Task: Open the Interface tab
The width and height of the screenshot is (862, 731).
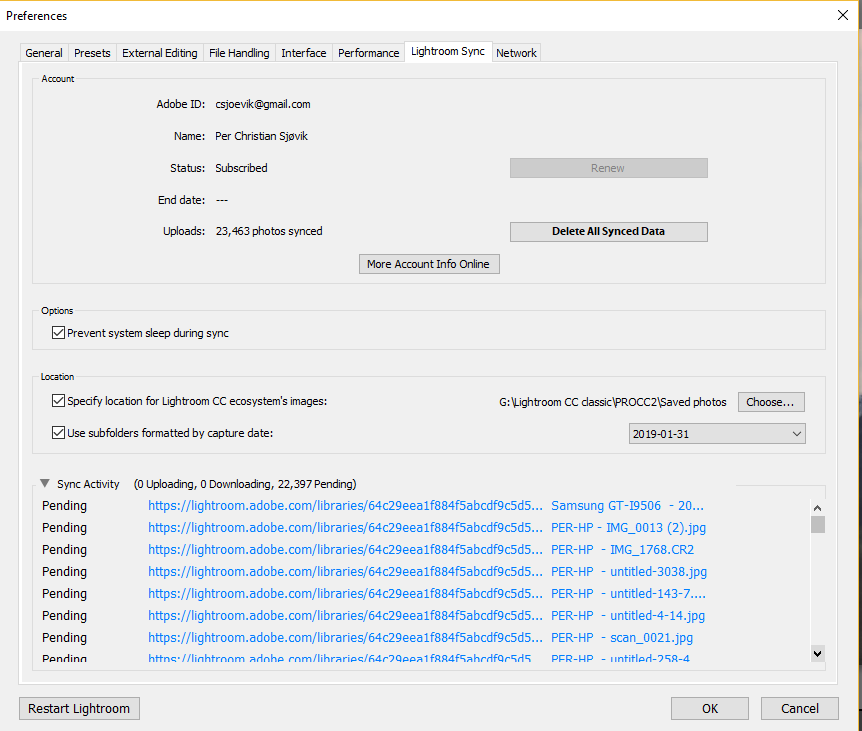Action: coord(303,52)
